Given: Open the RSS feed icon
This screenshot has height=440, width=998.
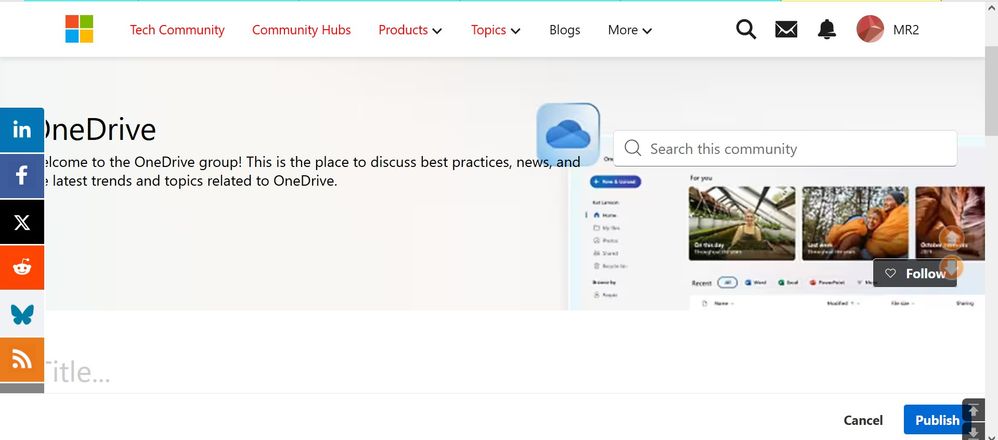Looking at the screenshot, I should (22, 360).
